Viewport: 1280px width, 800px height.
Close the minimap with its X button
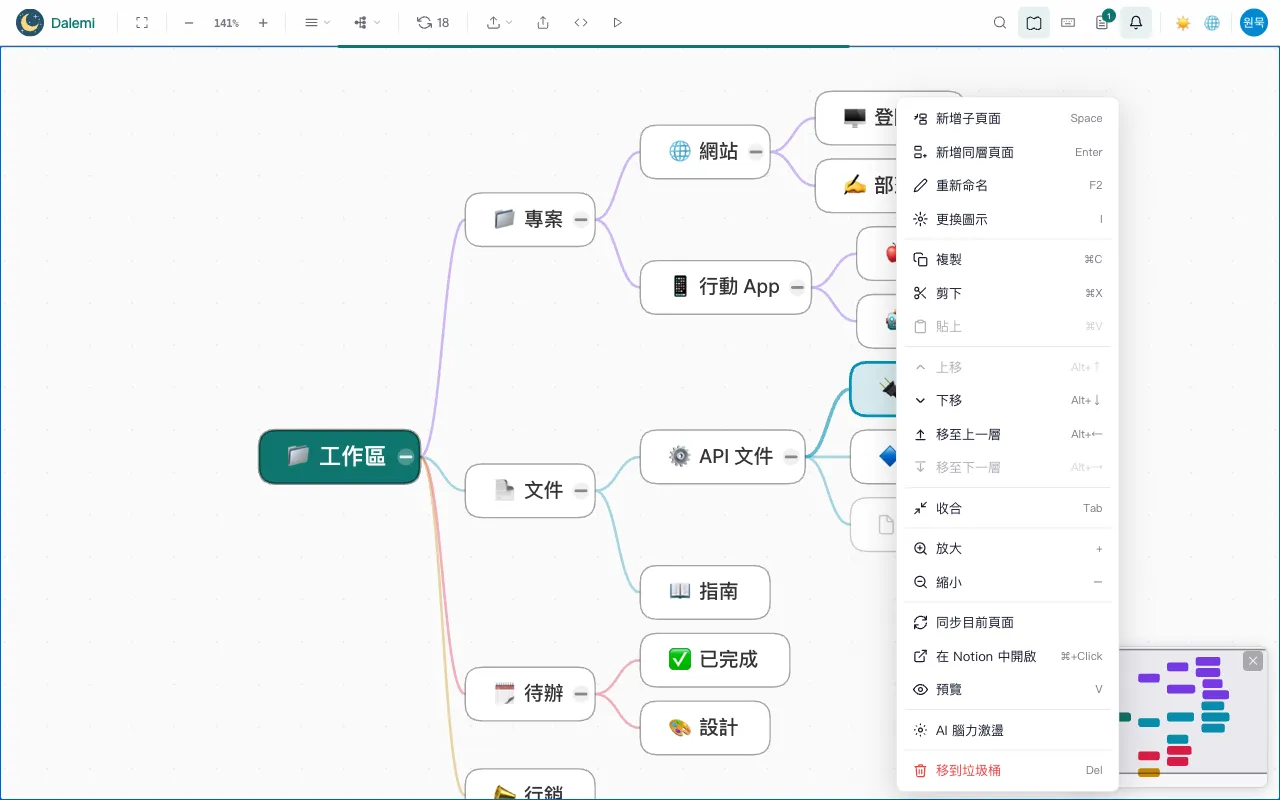tap(1253, 661)
